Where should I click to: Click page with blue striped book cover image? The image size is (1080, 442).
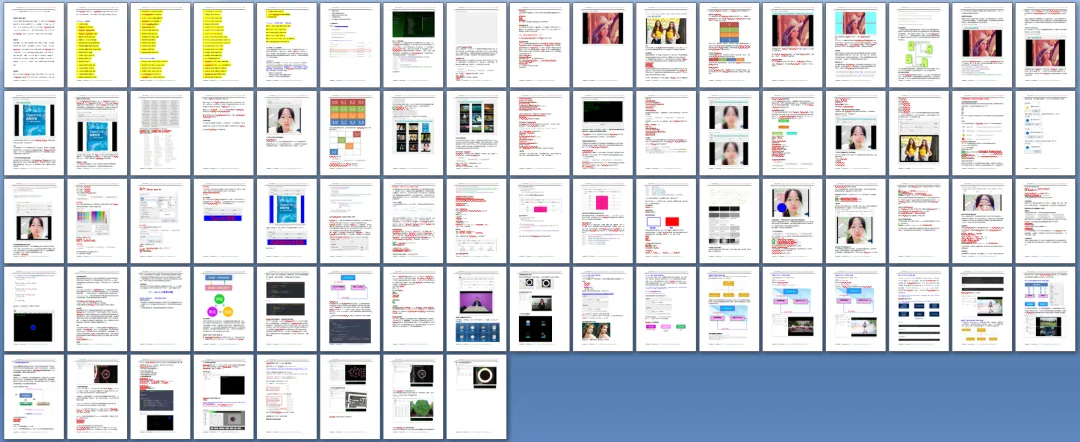point(288,222)
